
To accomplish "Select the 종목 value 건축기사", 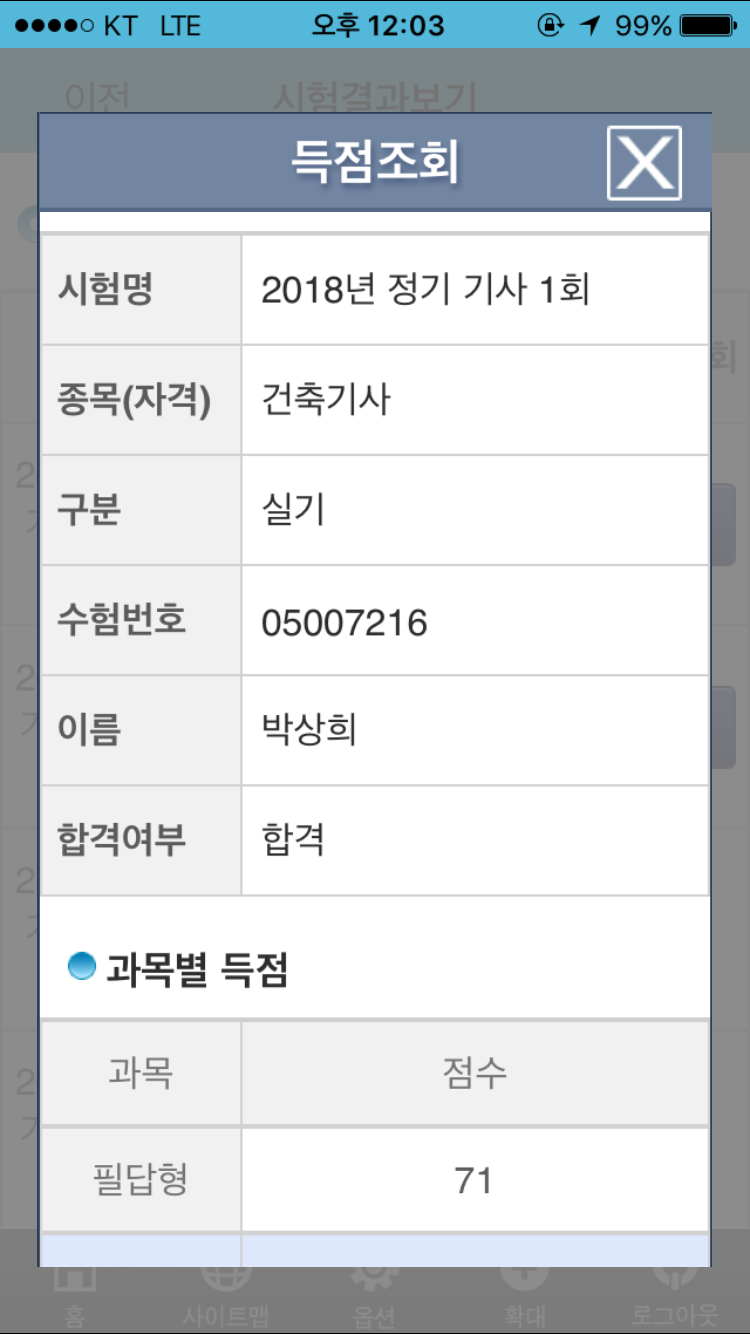I will click(326, 400).
